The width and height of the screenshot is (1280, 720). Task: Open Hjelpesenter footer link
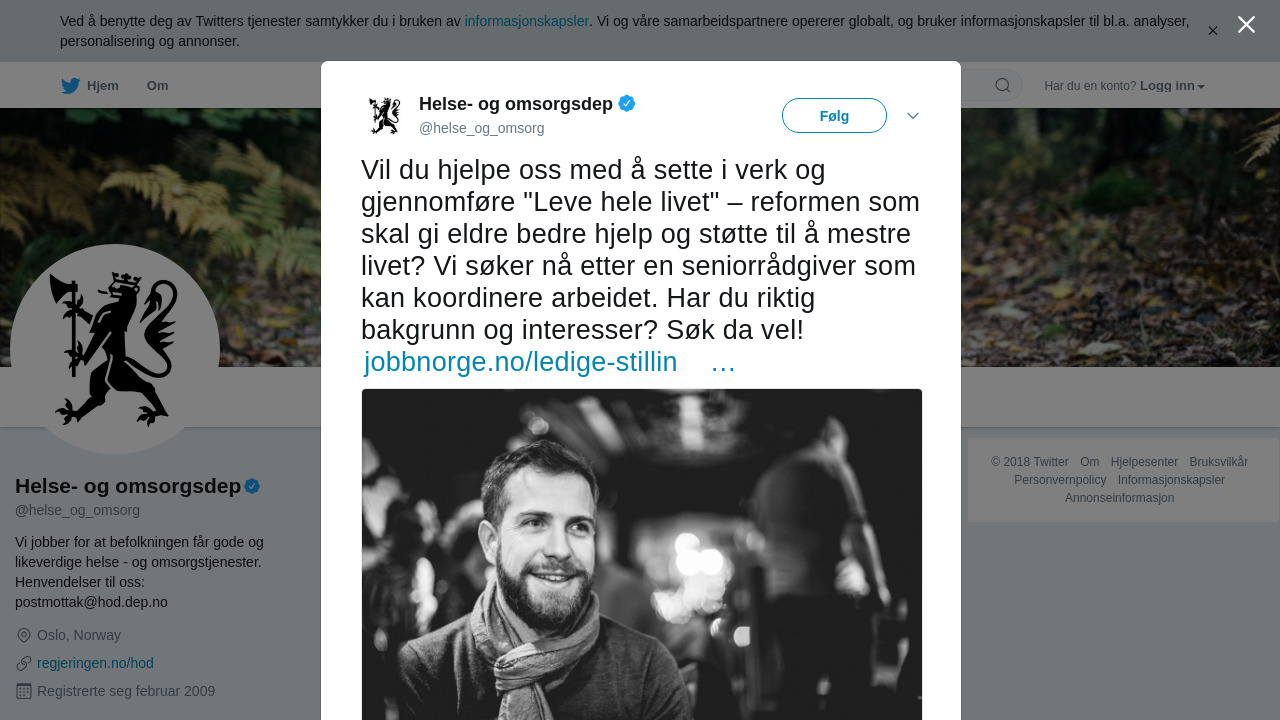1144,462
